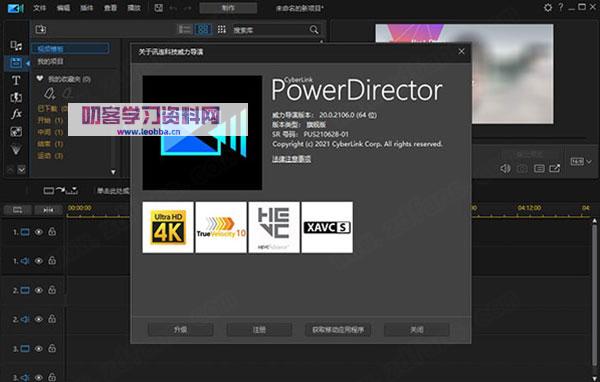Toggle lock on audio track 1
This screenshot has height=382, width=600.
(52, 260)
